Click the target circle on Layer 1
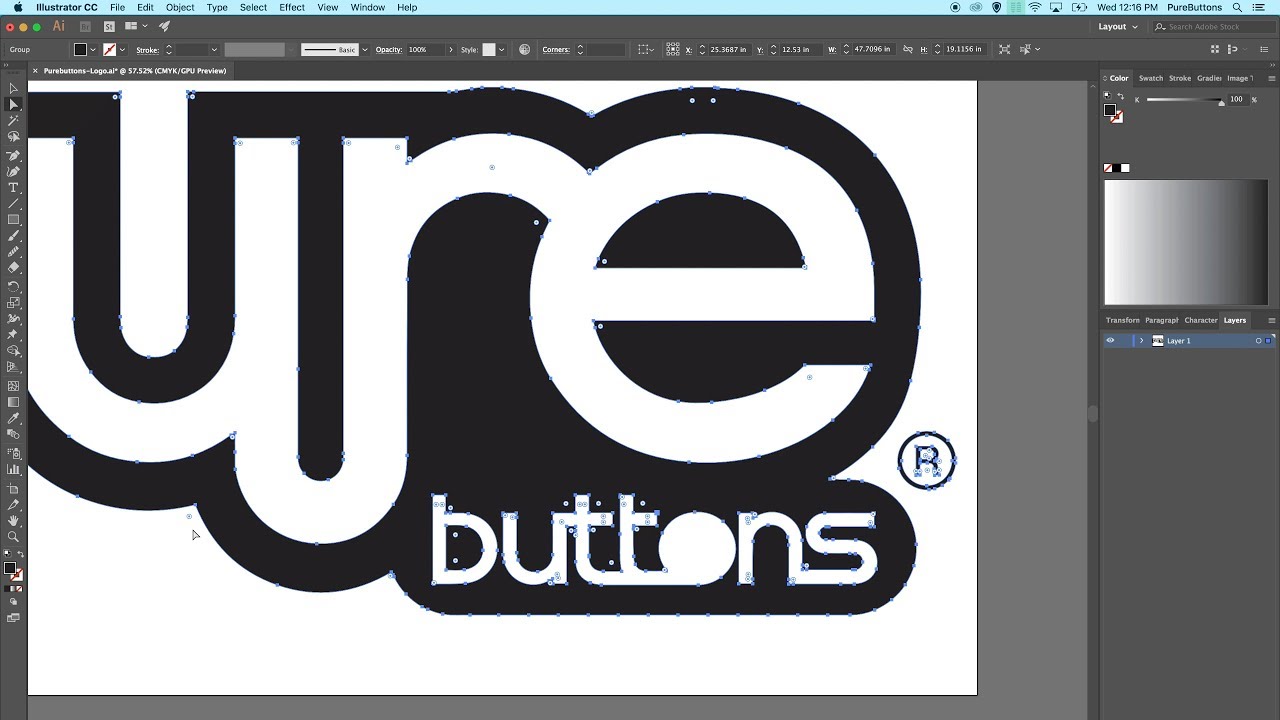 (x=1258, y=340)
